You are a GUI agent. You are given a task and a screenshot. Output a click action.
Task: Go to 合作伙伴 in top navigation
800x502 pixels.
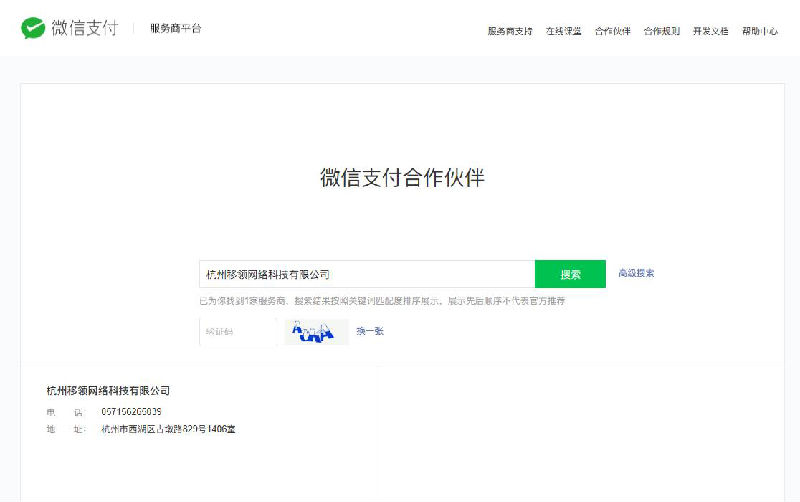point(612,31)
